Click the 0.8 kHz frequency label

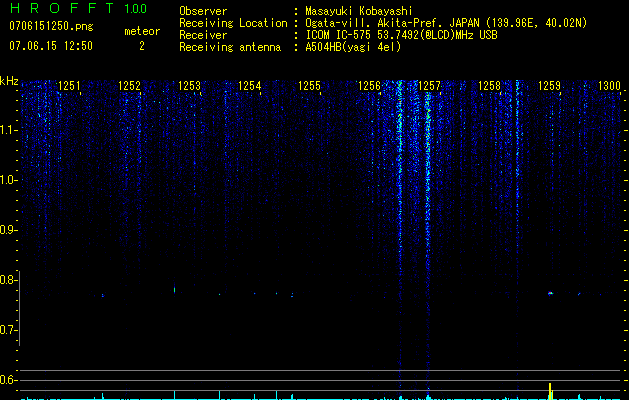coord(7,280)
